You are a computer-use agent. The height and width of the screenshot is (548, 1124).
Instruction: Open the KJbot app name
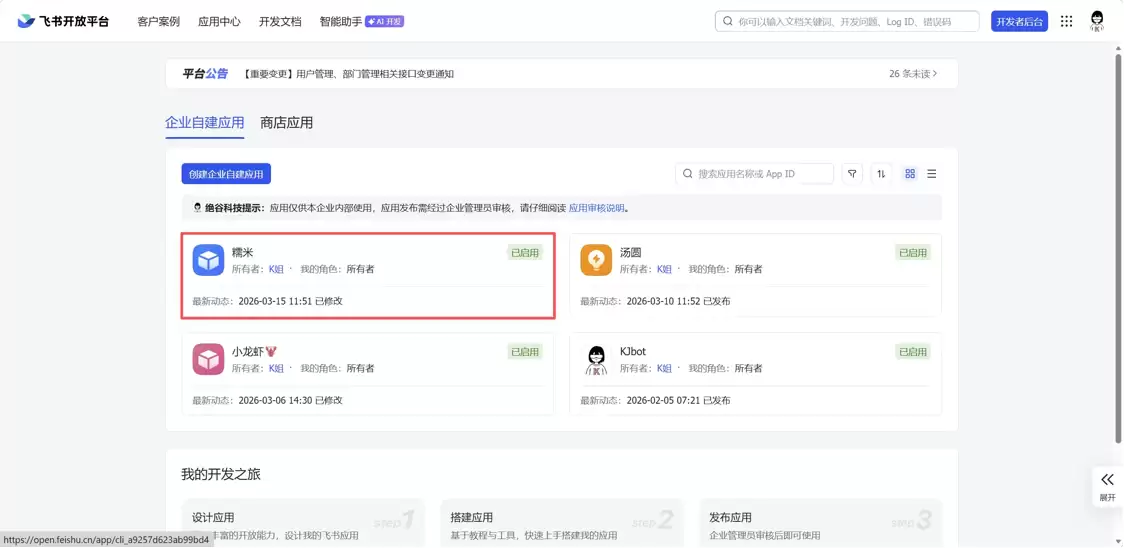point(633,351)
